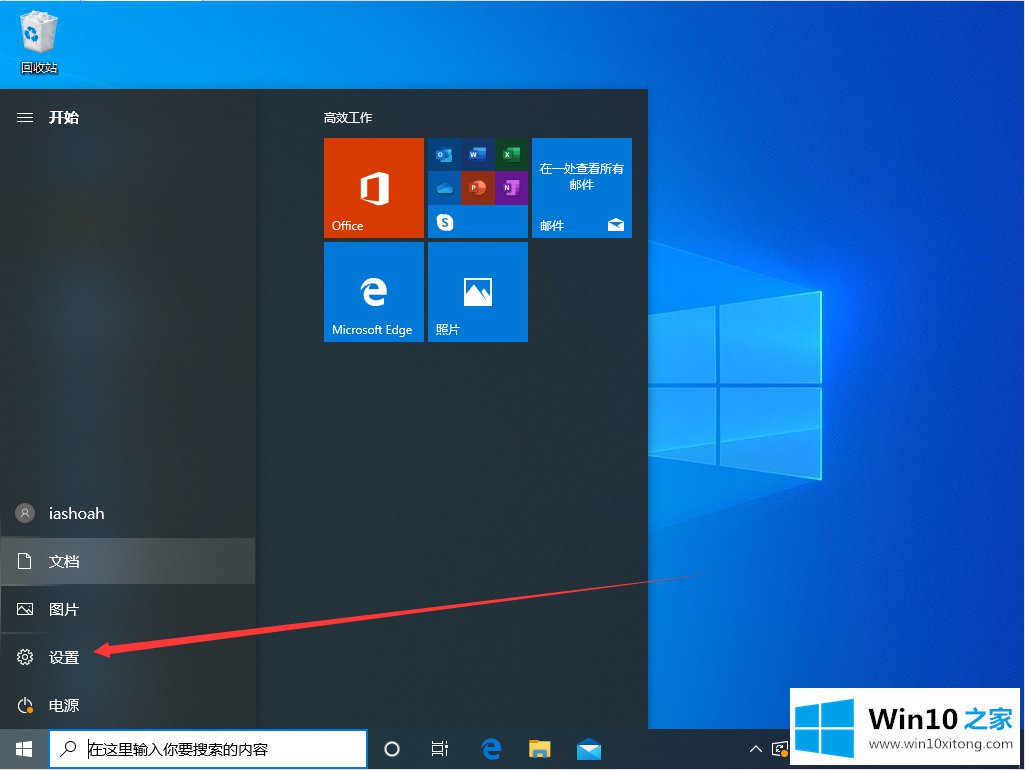
Task: Open File Explorer from taskbar
Action: 540,749
